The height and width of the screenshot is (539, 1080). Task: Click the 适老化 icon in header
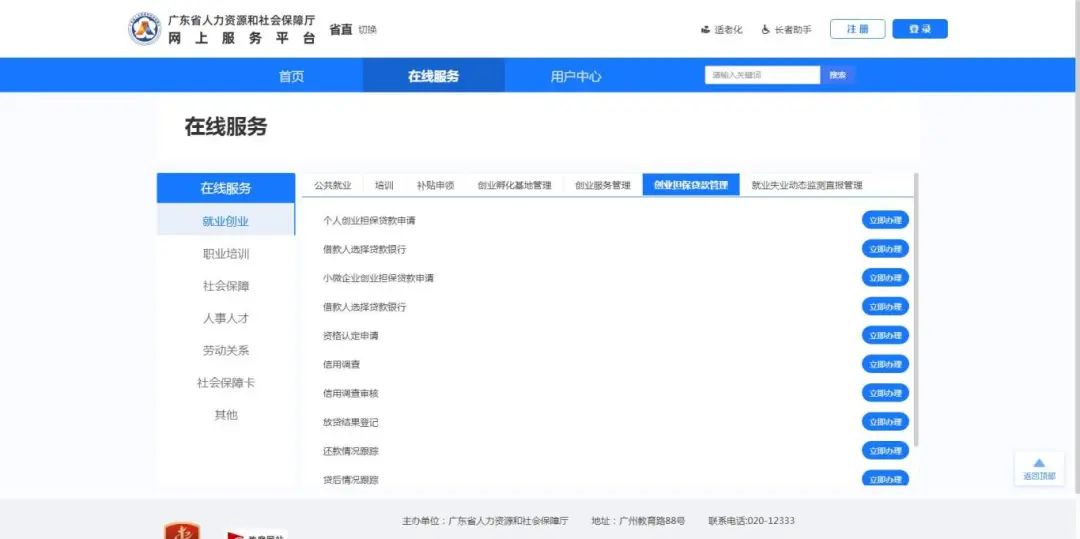pyautogui.click(x=705, y=30)
